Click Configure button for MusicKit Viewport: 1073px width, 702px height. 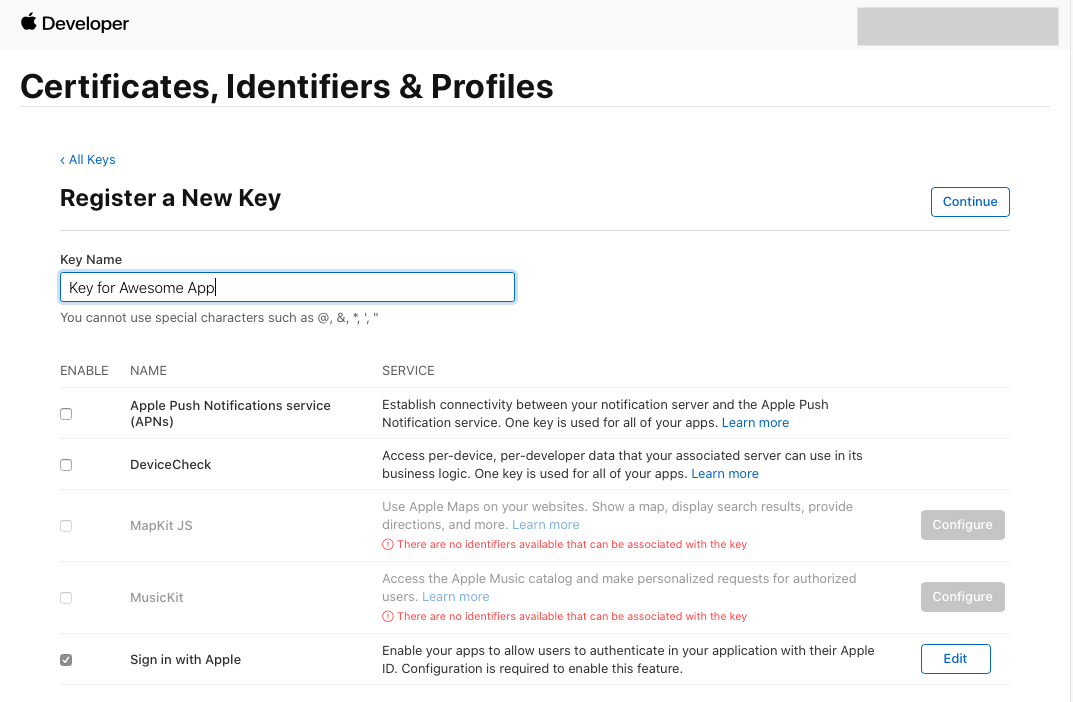(962, 597)
